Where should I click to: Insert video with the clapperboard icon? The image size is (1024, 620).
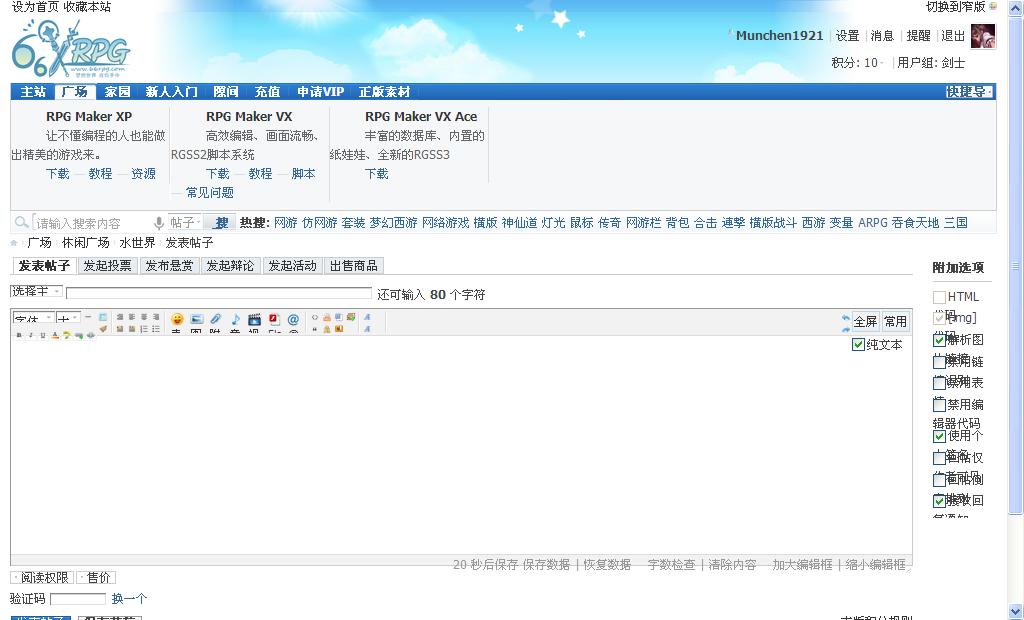255,319
